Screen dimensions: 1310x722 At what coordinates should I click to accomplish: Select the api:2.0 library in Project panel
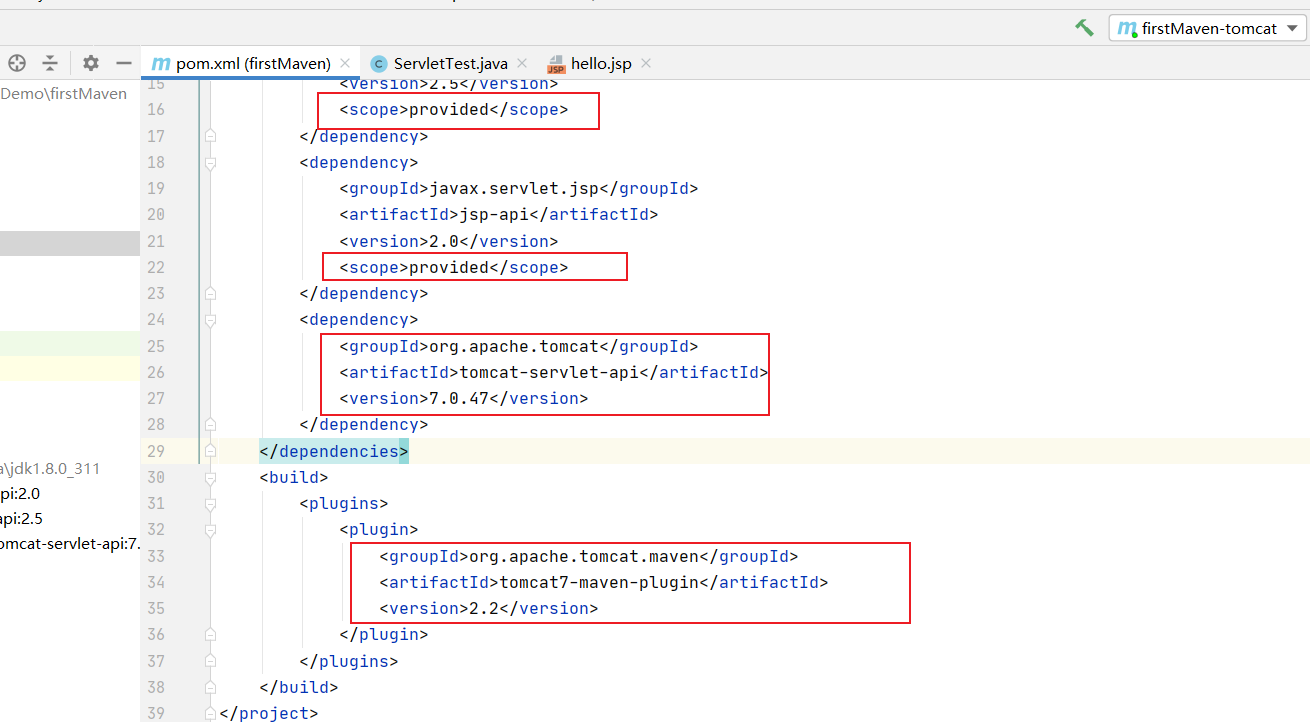21,493
